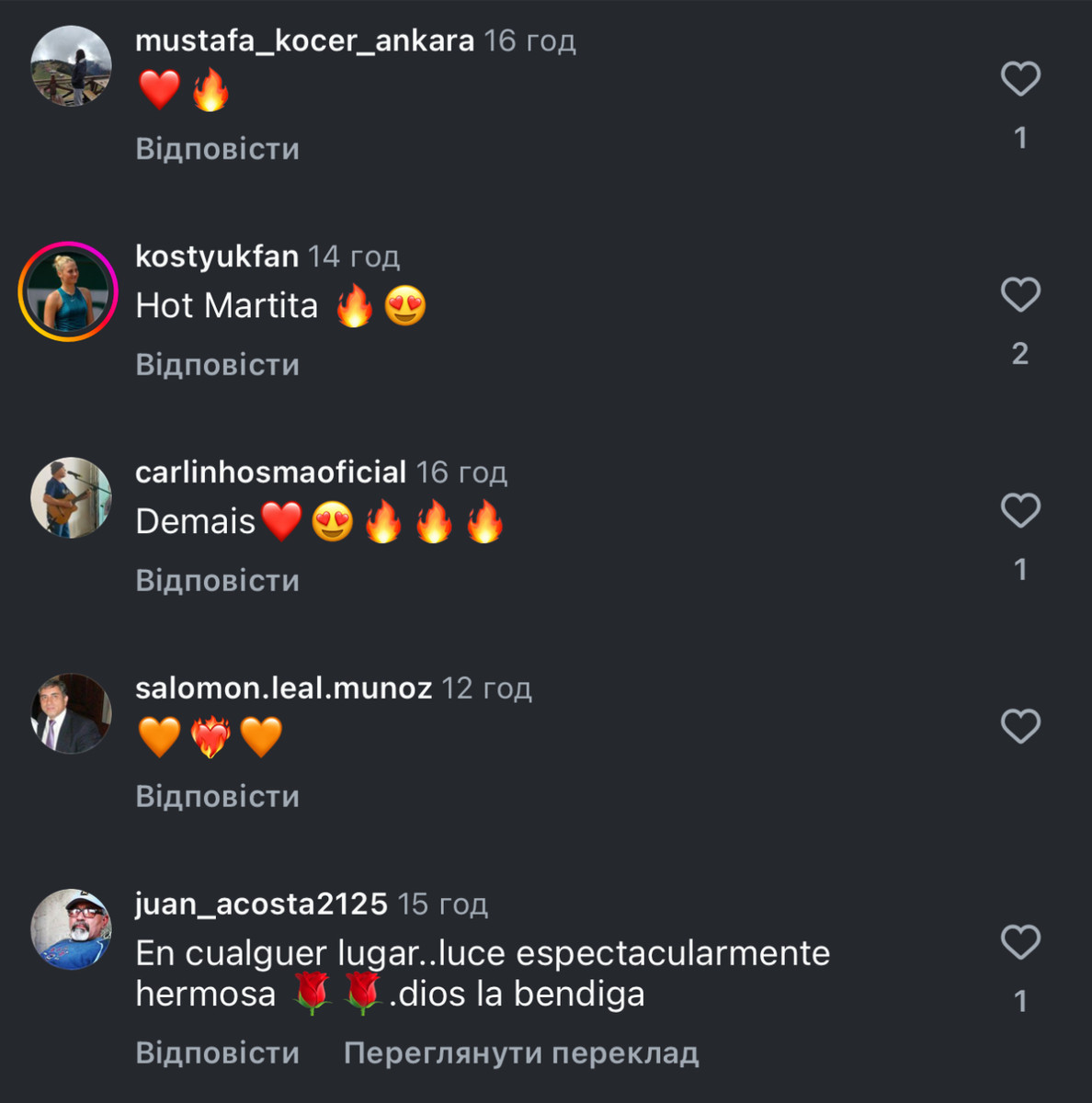
Task: Open the salomon.leal.munoz username link
Action: pyautogui.click(x=283, y=688)
